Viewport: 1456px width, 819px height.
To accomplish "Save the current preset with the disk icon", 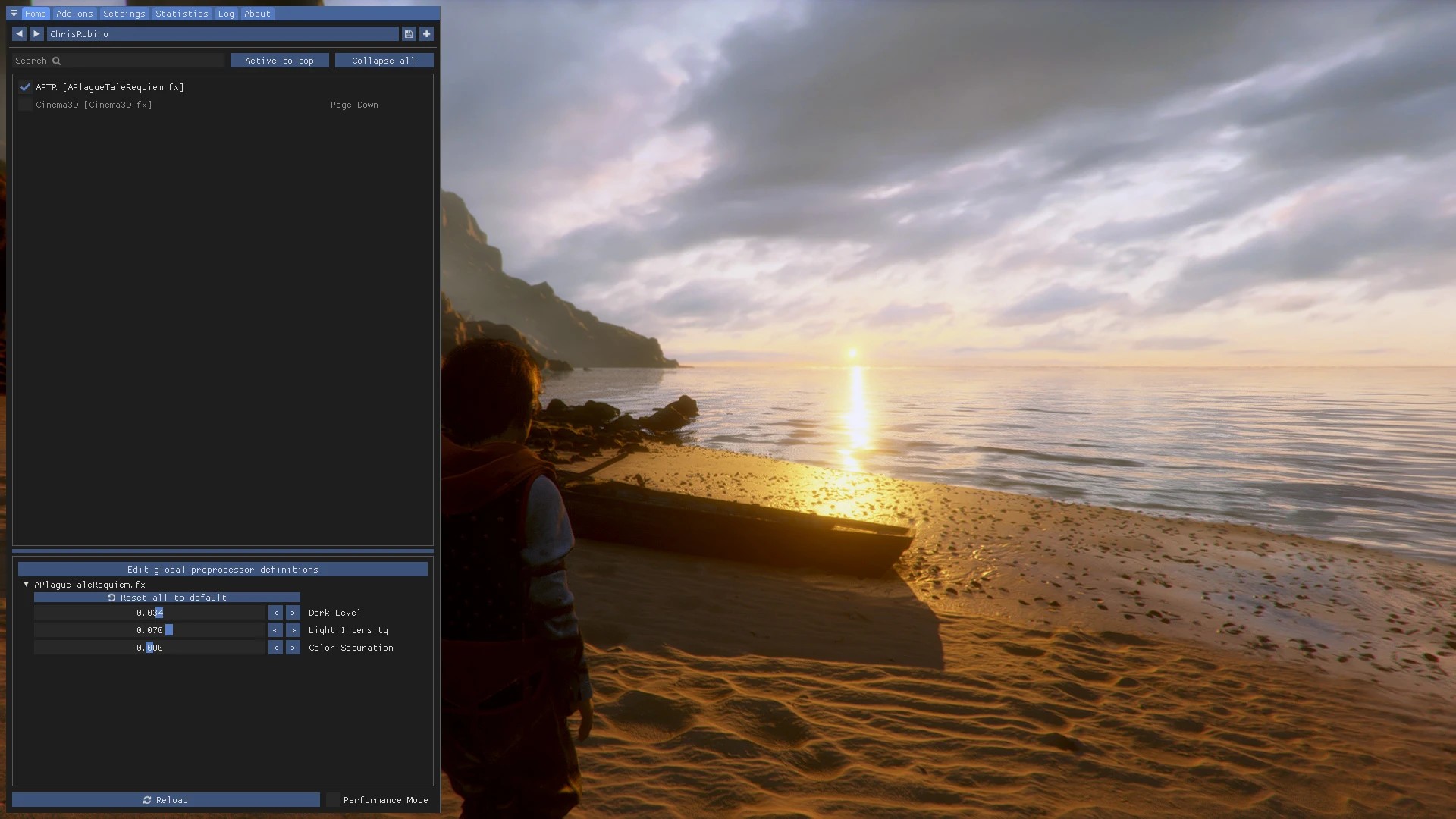I will point(409,34).
